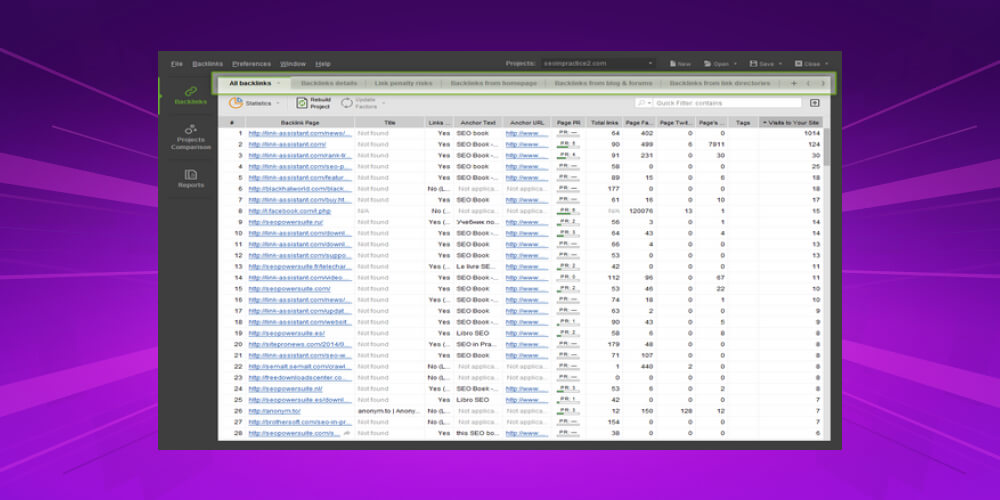This screenshot has height=500, width=1000.
Task: Click the Rebuild Project icon
Action: (x=302, y=103)
